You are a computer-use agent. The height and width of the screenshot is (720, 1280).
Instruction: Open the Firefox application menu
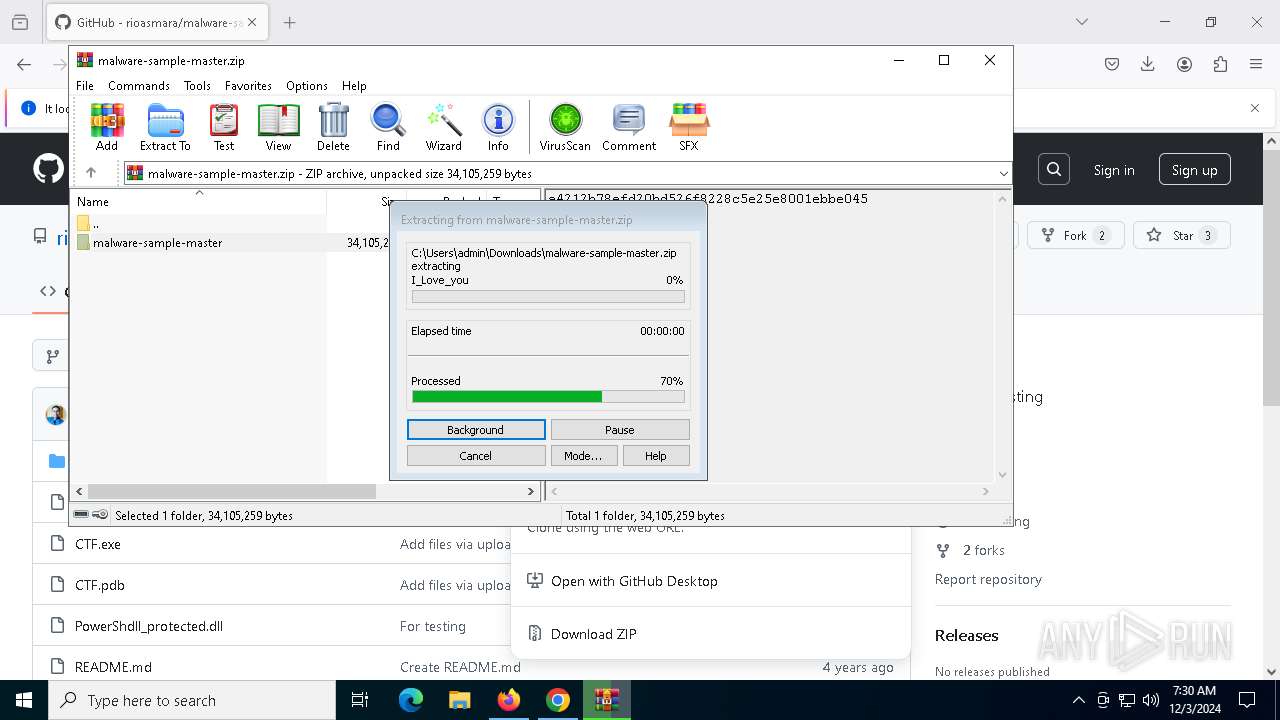[x=1256, y=64]
